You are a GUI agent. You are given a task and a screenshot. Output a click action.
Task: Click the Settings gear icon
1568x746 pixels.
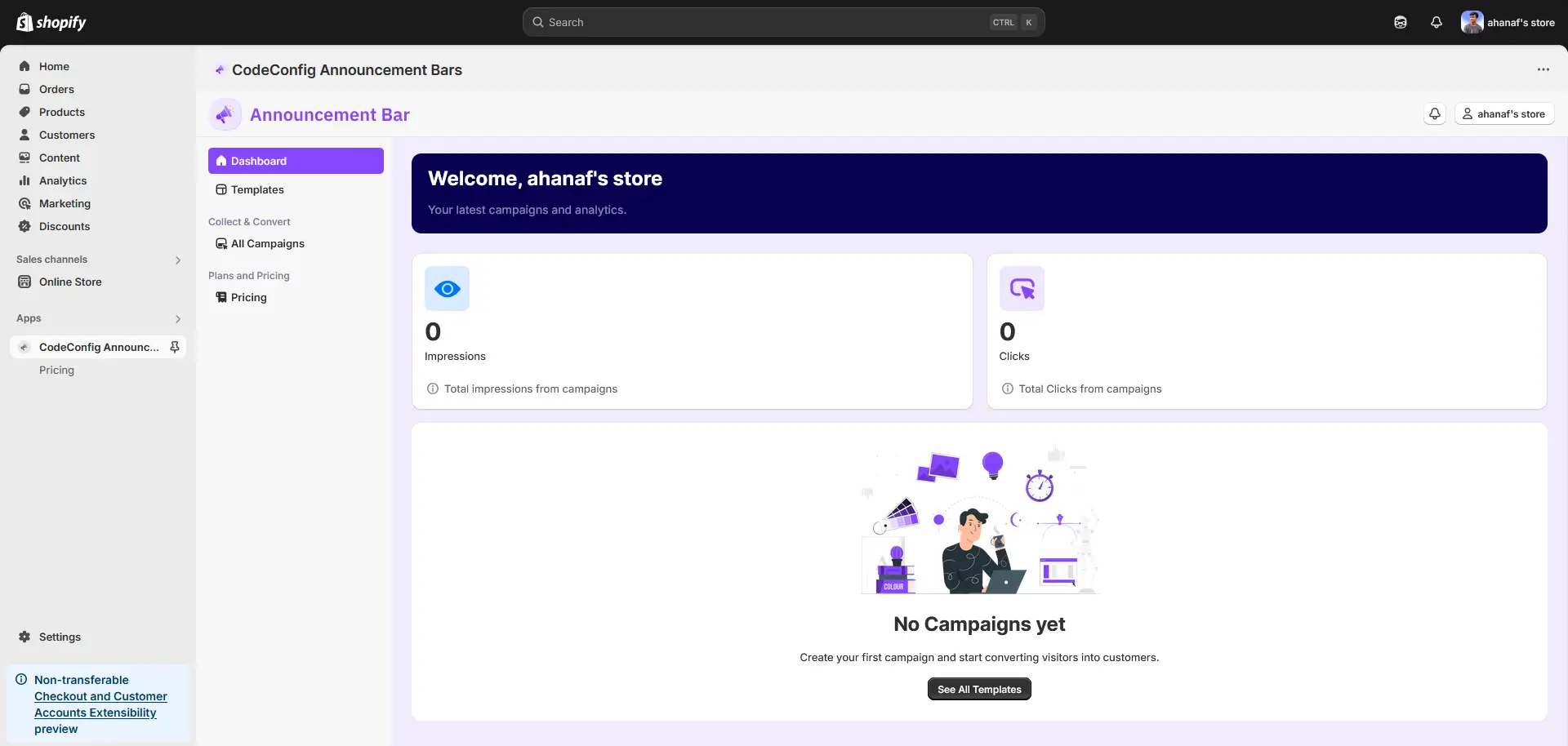click(24, 637)
